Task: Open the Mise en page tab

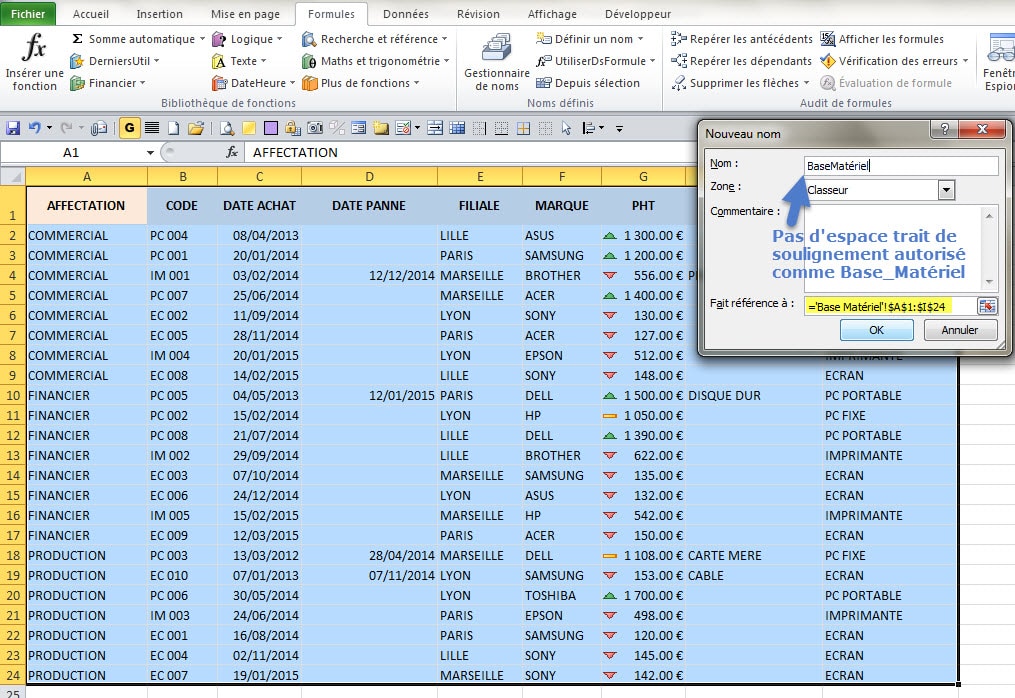Action: [x=245, y=14]
